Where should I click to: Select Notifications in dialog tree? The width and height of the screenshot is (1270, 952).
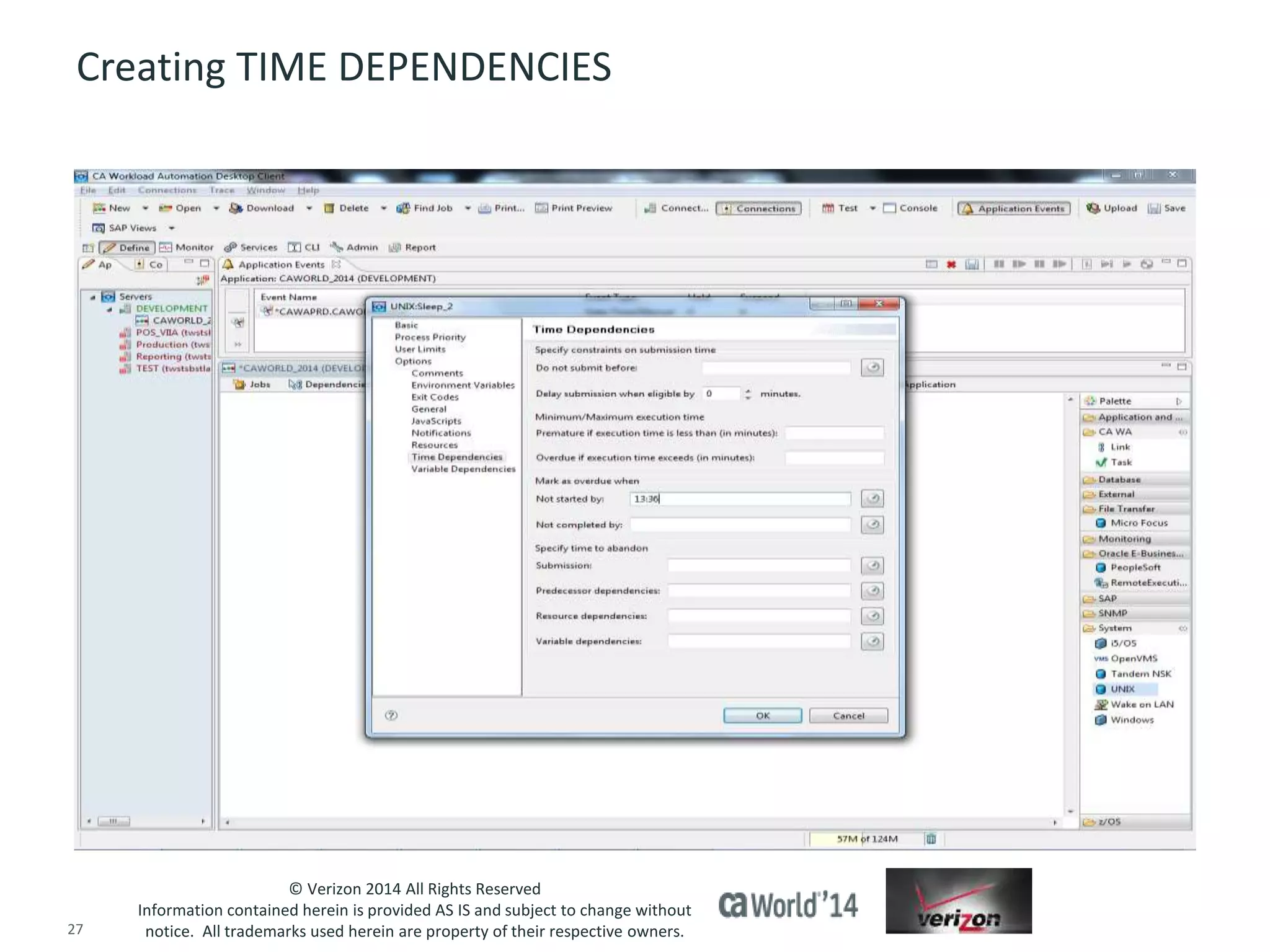click(x=441, y=433)
